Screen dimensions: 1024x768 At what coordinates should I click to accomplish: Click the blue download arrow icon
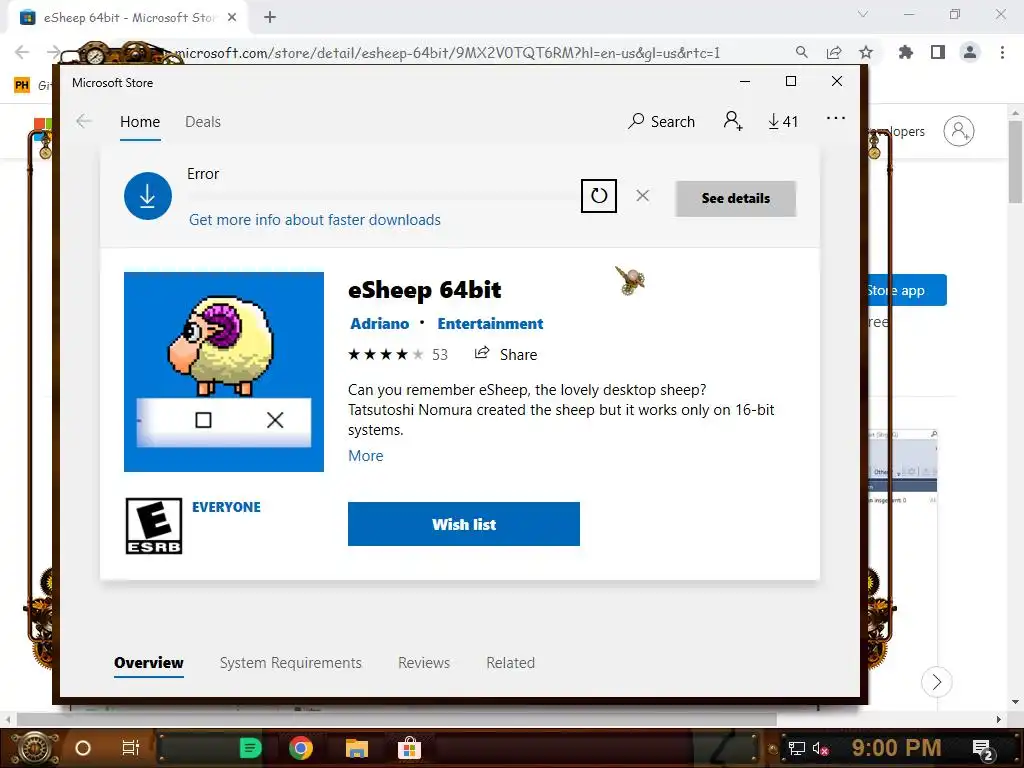click(148, 196)
